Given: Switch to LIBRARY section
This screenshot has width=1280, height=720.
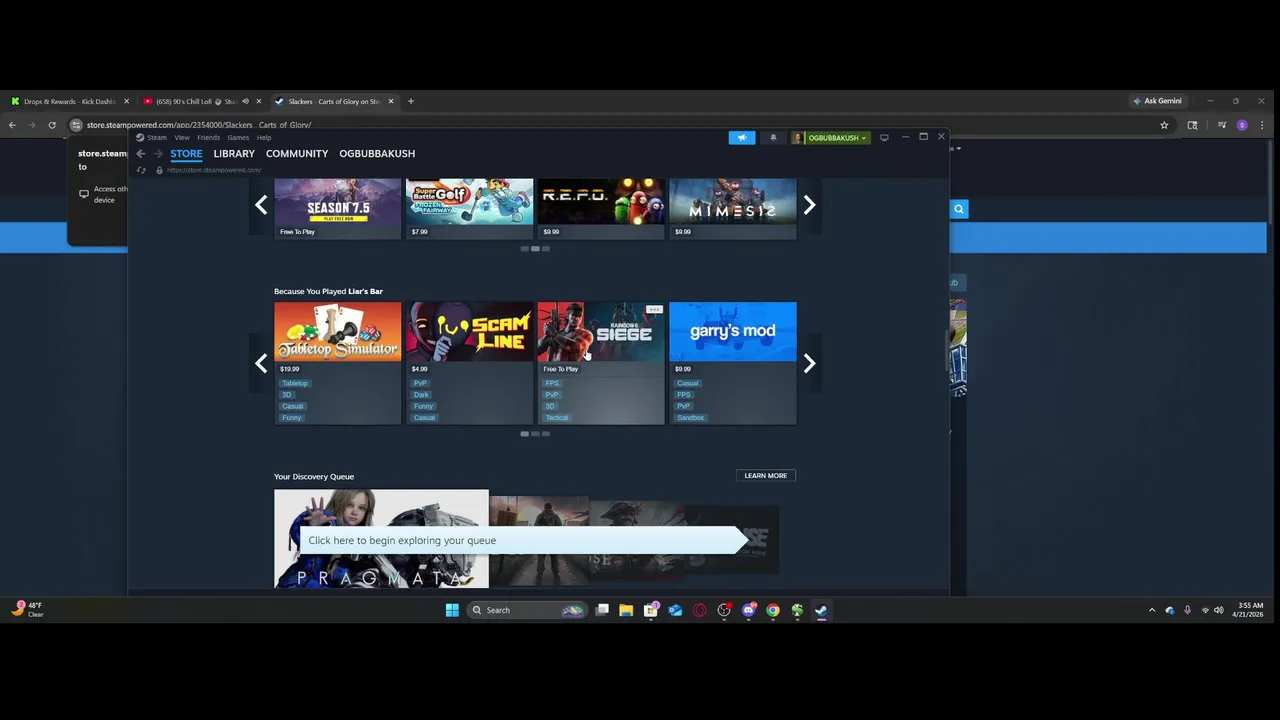Looking at the screenshot, I should 234,154.
